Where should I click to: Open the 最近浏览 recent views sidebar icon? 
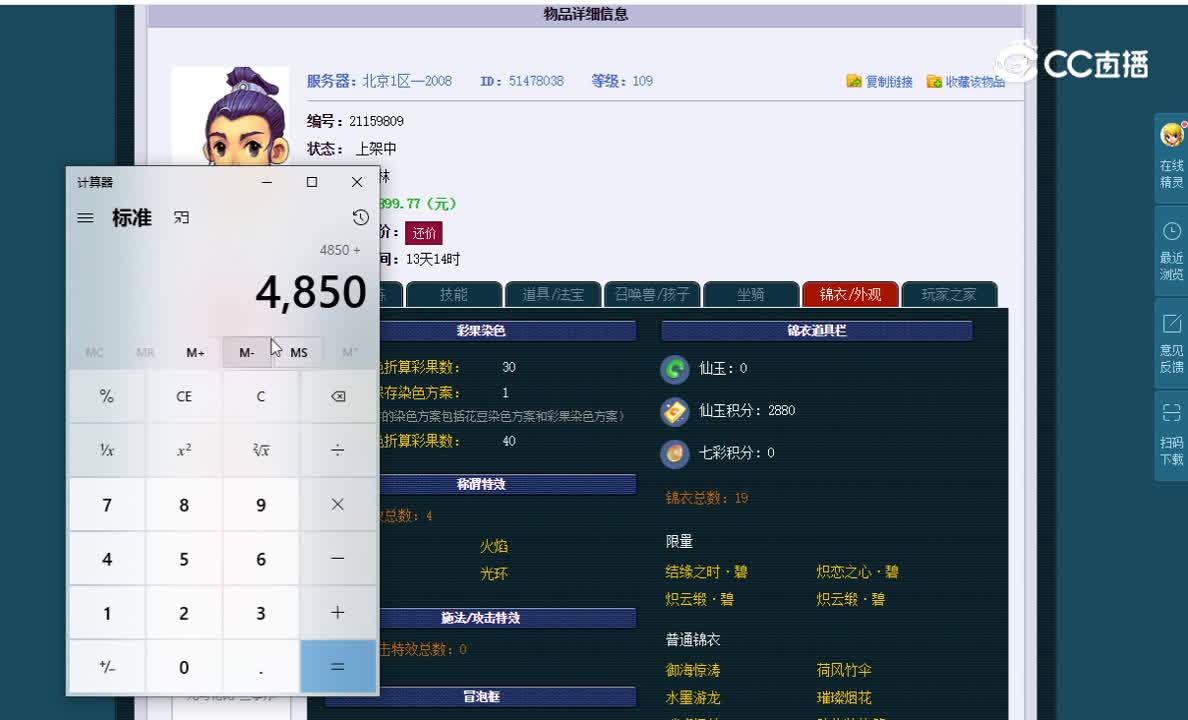coord(1171,251)
